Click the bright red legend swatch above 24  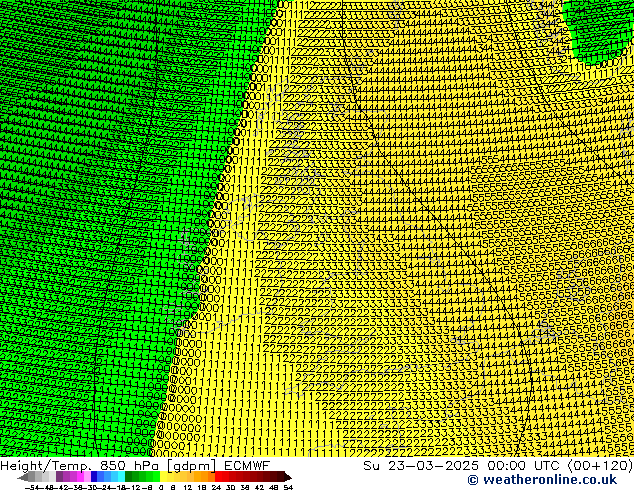click(x=218, y=477)
